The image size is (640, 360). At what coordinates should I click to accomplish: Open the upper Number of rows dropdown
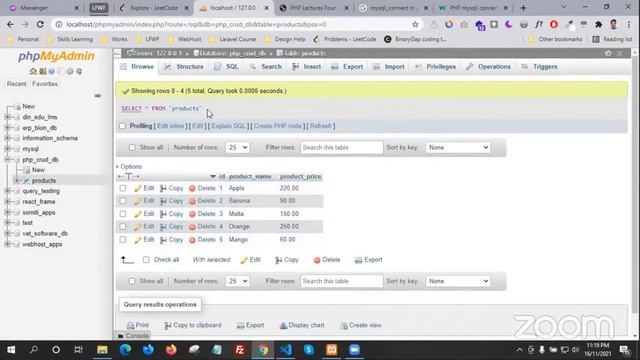237,147
